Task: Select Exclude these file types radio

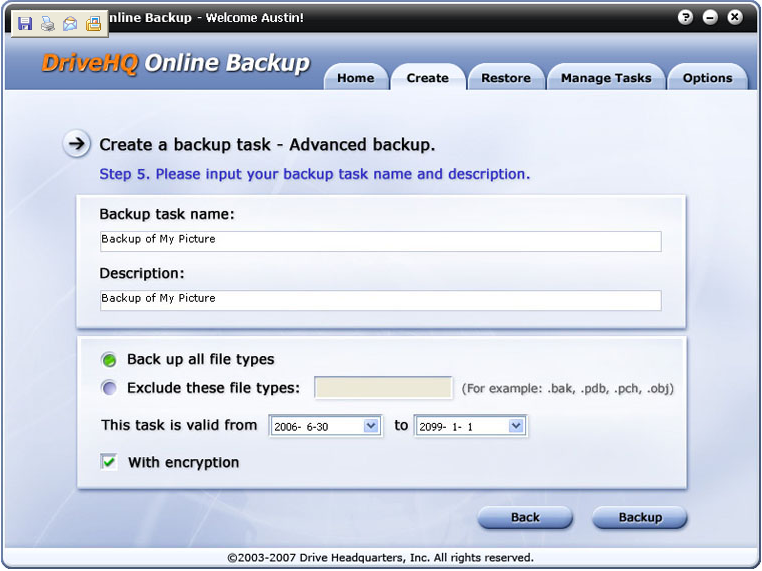Action: (109, 388)
